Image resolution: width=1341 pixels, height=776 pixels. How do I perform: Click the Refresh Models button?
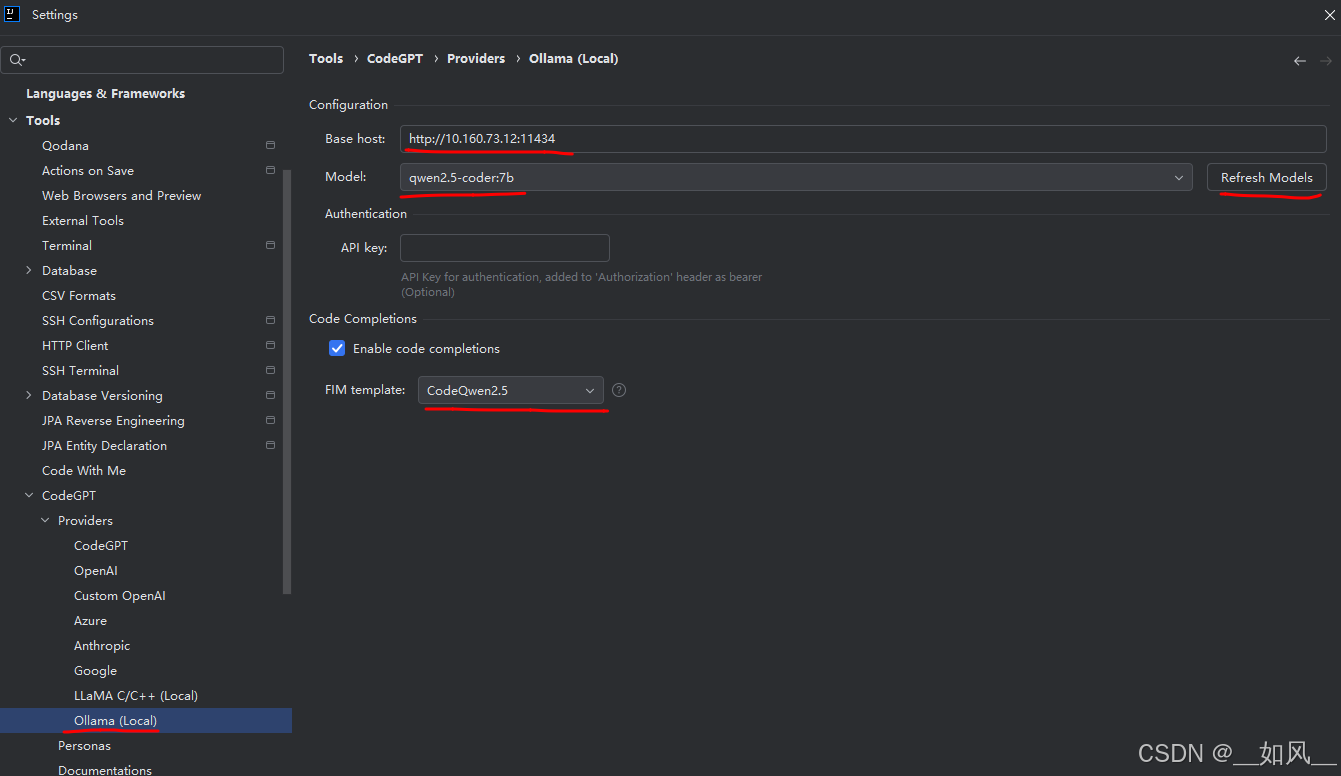[x=1267, y=177]
